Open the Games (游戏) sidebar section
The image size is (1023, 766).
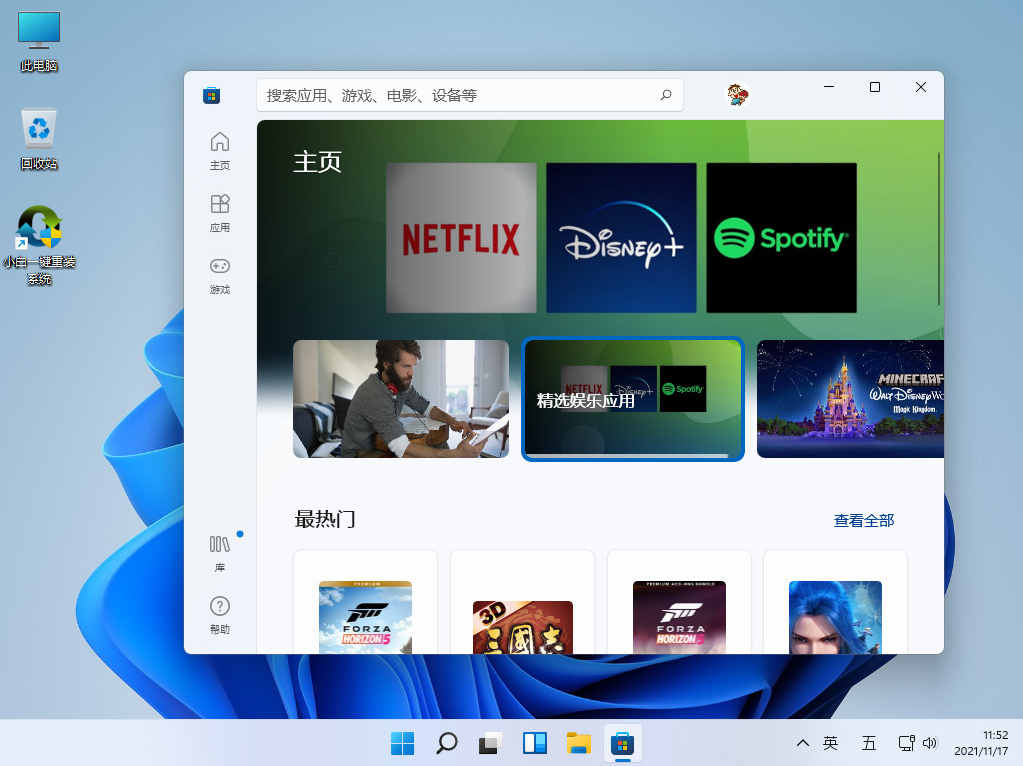(x=220, y=275)
